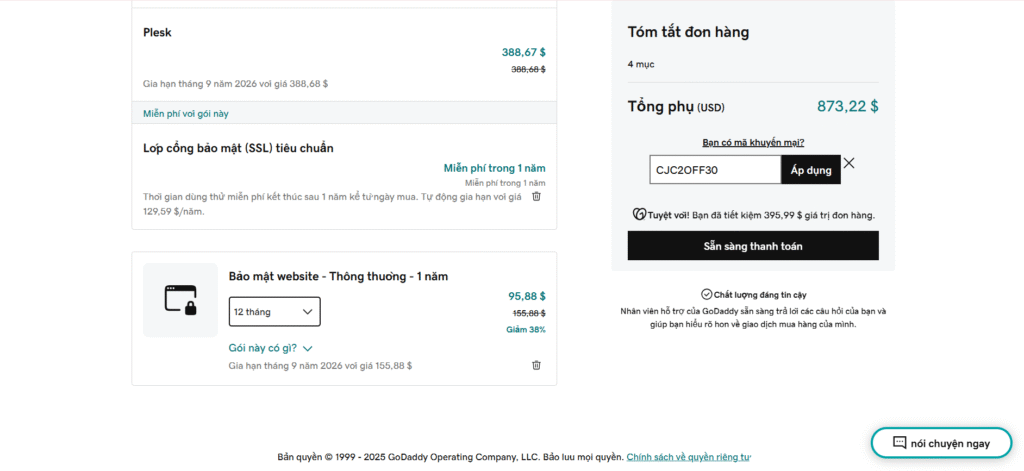This screenshot has width=1024, height=471.
Task: Click the website security lock product icon
Action: point(180,300)
